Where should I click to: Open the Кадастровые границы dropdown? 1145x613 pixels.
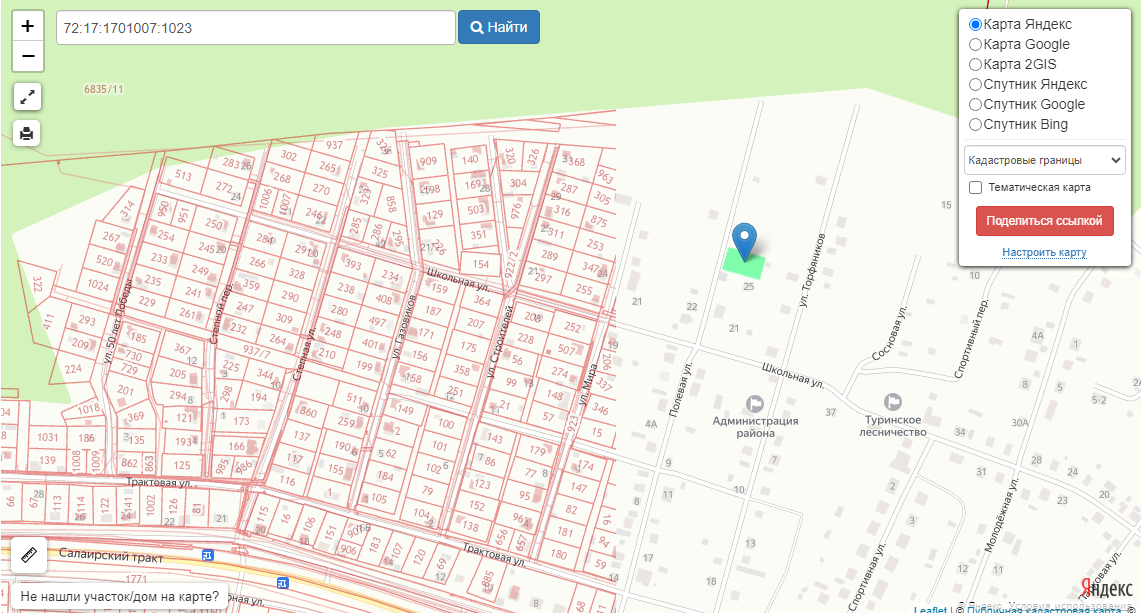click(1044, 161)
